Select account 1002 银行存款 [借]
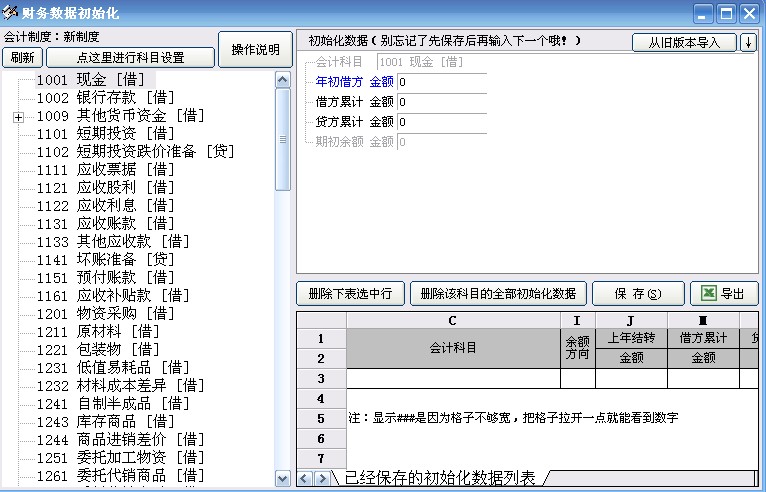 [106, 98]
